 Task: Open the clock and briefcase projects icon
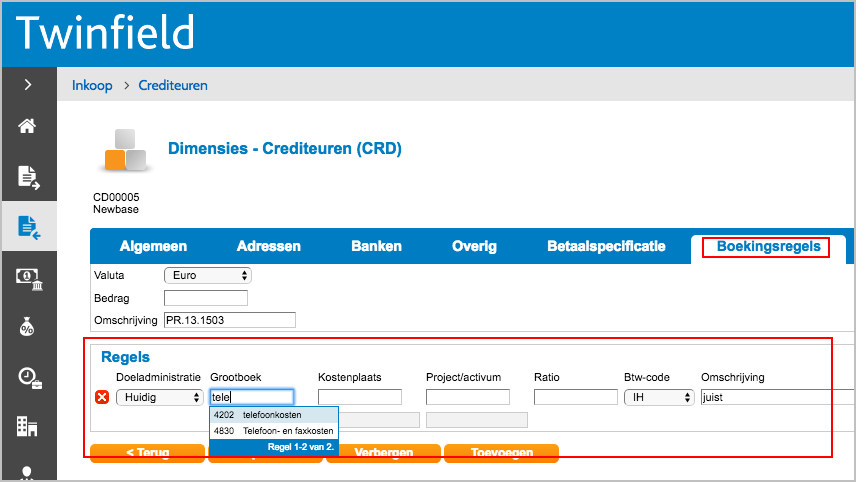click(29, 377)
